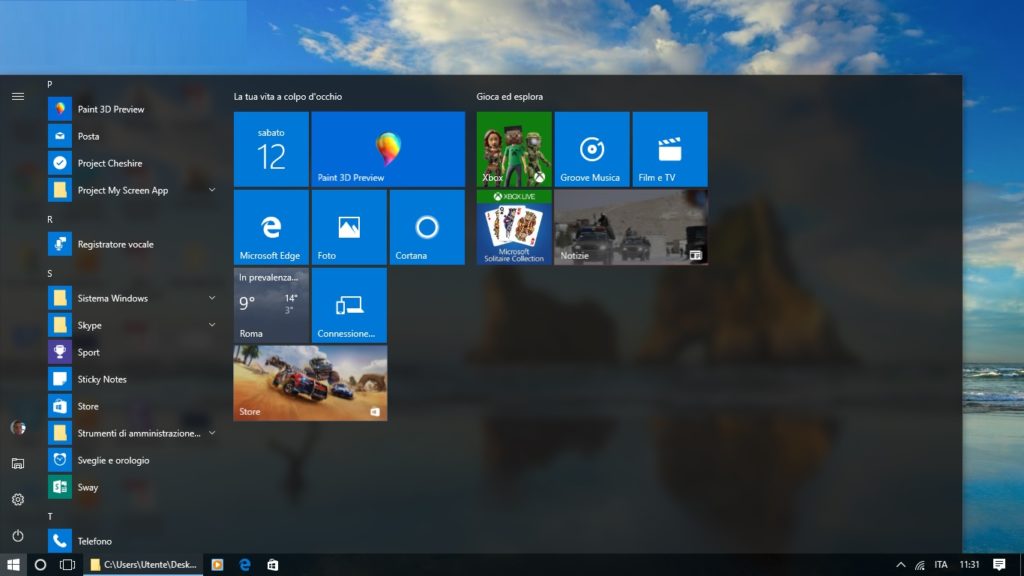Click the Windows Start button

click(x=13, y=565)
